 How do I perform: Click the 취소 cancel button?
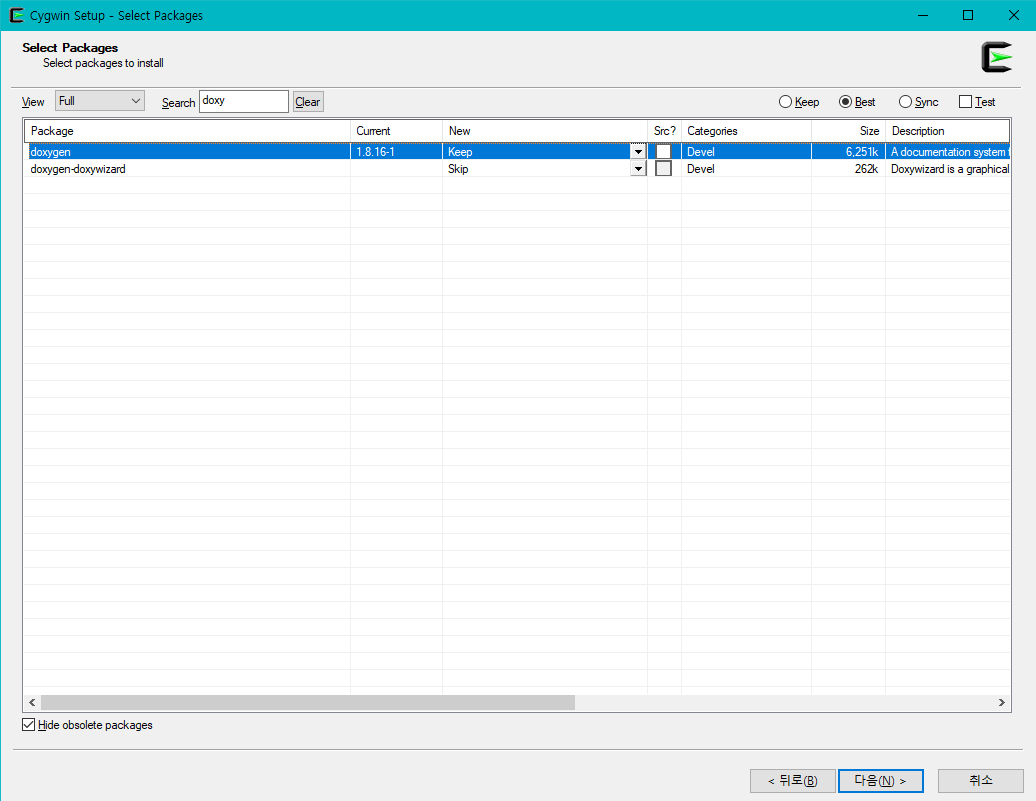pos(981,781)
